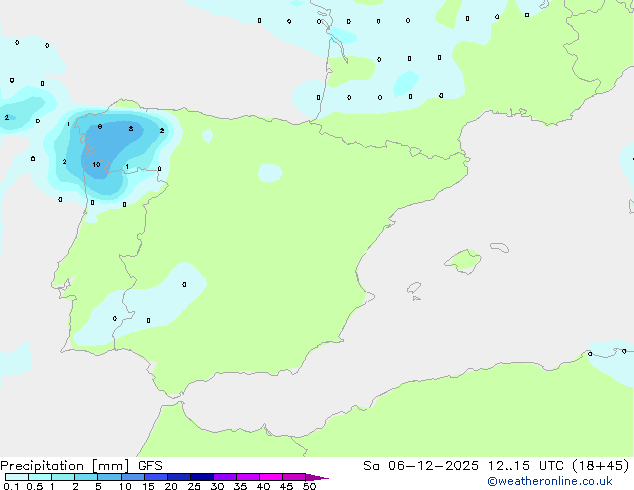Image resolution: width=634 pixels, height=490 pixels.
Task: Click the "Sa 06-12-2025" date text
Action: [421, 466]
